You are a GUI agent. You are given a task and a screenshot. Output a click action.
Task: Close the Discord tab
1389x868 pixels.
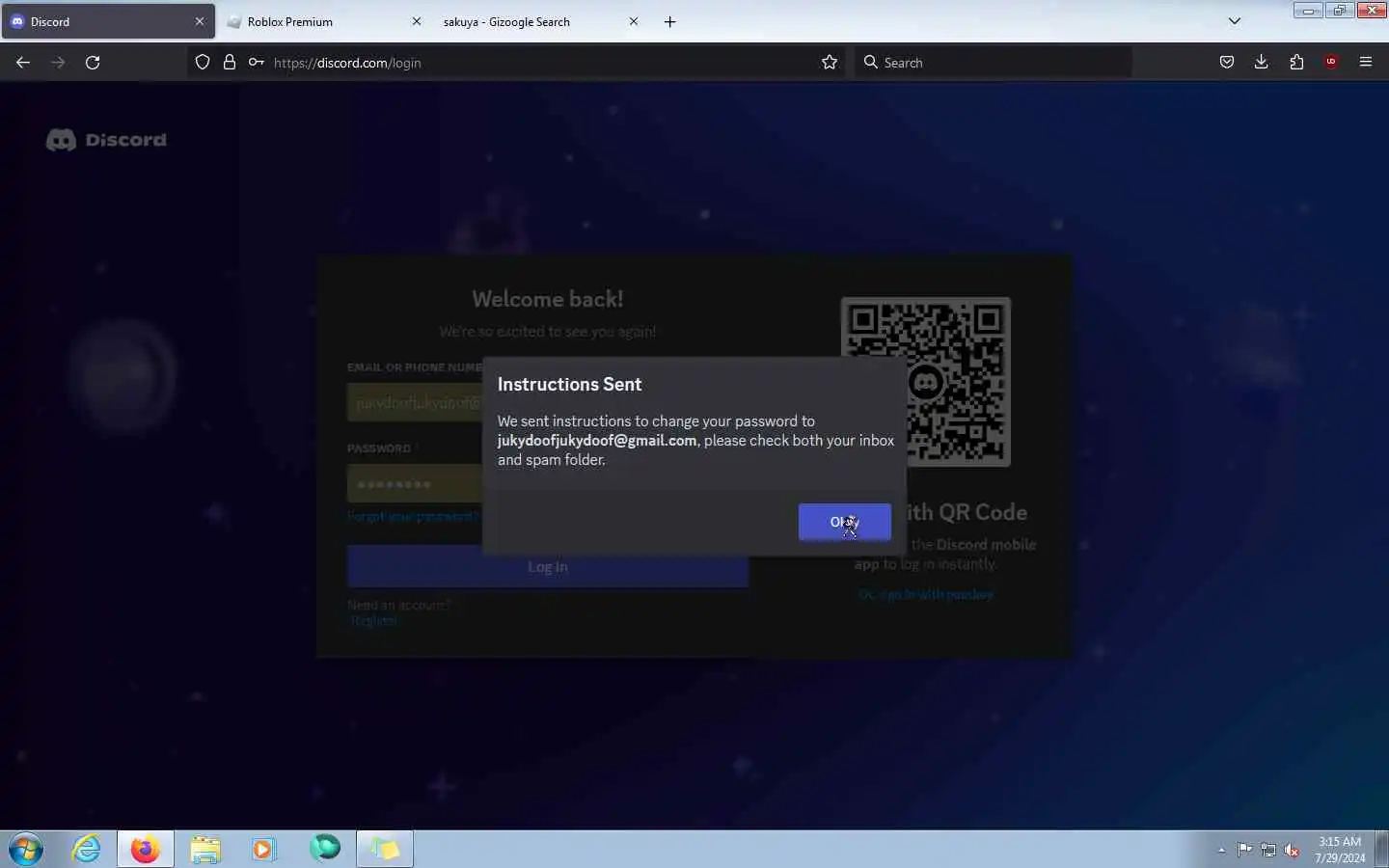(200, 21)
